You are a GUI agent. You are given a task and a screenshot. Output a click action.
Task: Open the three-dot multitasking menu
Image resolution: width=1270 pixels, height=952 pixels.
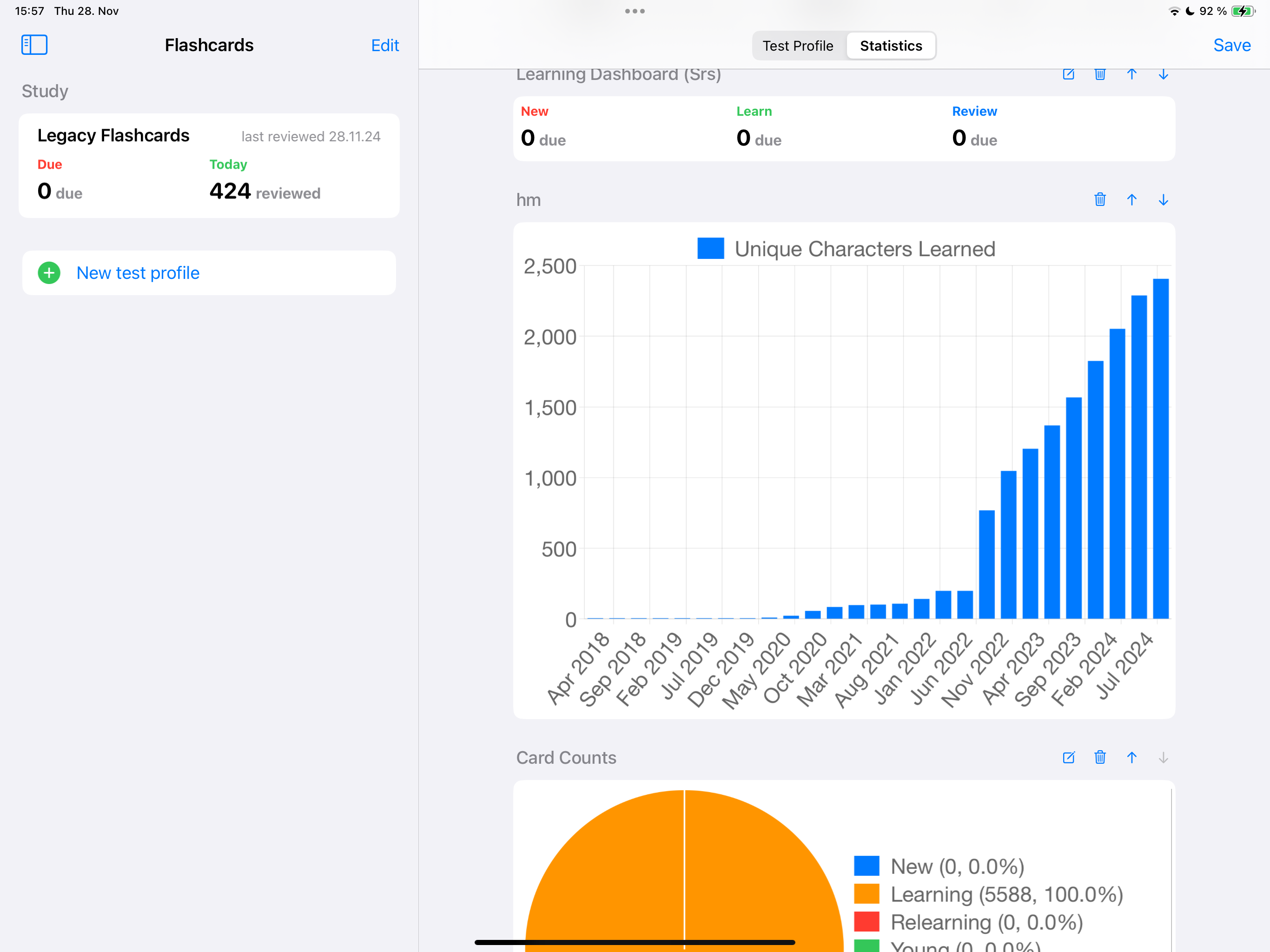[635, 11]
